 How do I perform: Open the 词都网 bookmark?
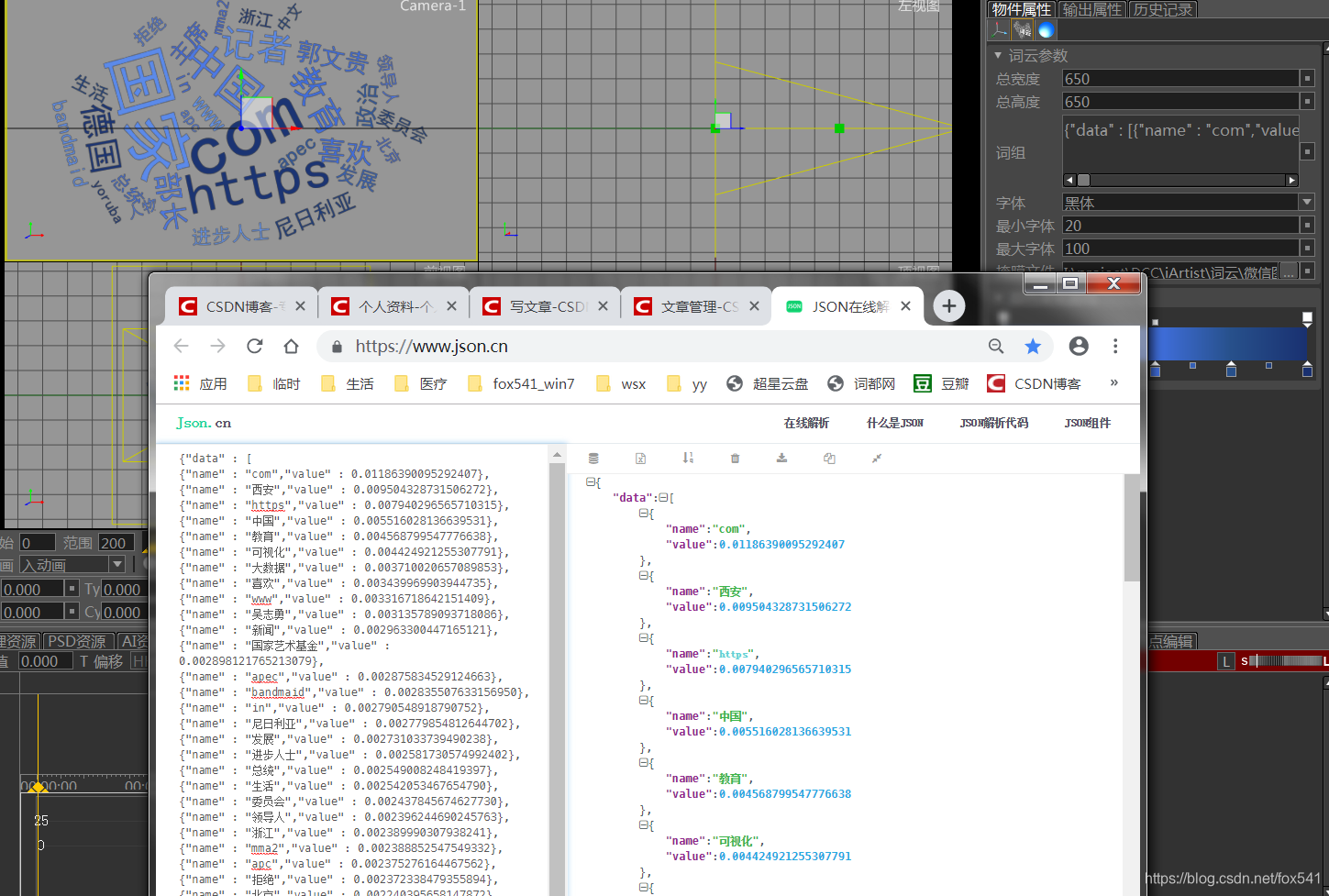pyautogui.click(x=861, y=383)
